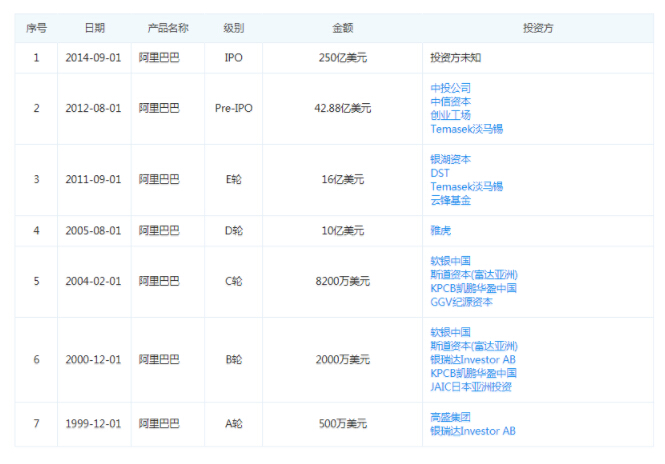Screen dimensions: 665x464
Task: Click Temasek淡马锡 in the Pre-IPO row
Action: pos(466,129)
